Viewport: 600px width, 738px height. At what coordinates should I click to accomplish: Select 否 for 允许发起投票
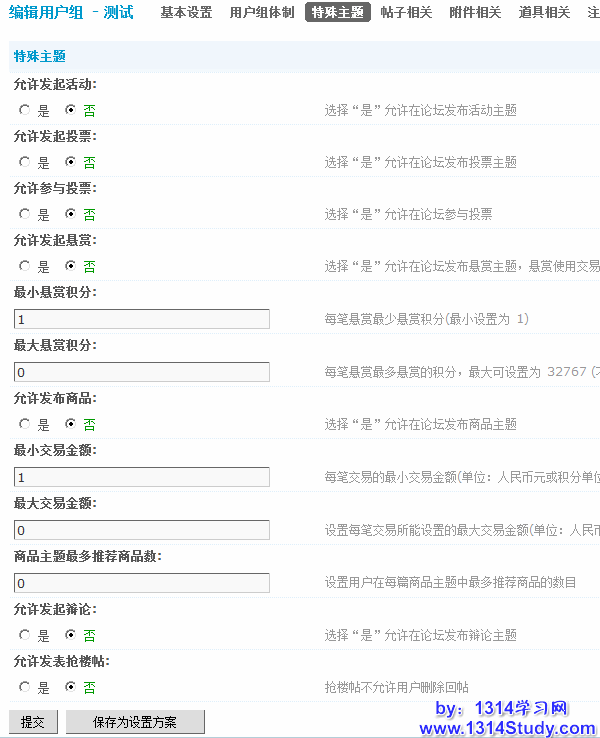[71, 162]
